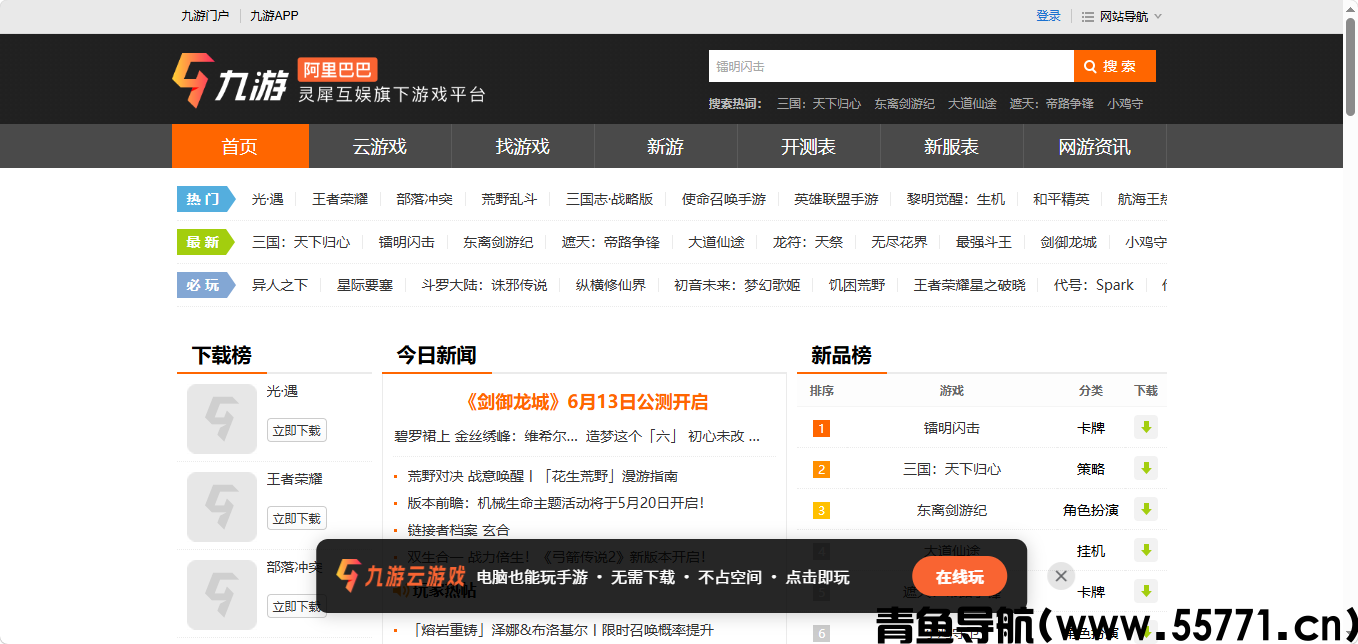1358x644 pixels.
Task: Select the 开测表 nav tab
Action: pos(809,146)
